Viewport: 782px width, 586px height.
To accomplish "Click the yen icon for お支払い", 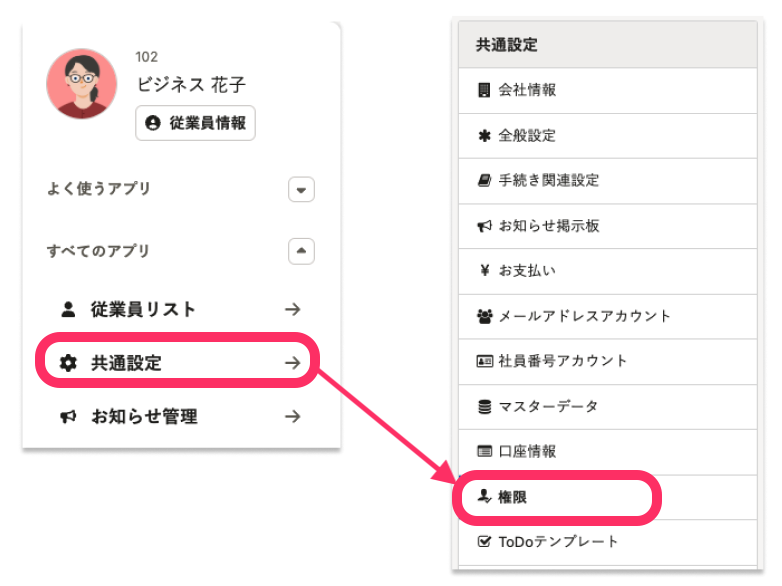I will [484, 271].
